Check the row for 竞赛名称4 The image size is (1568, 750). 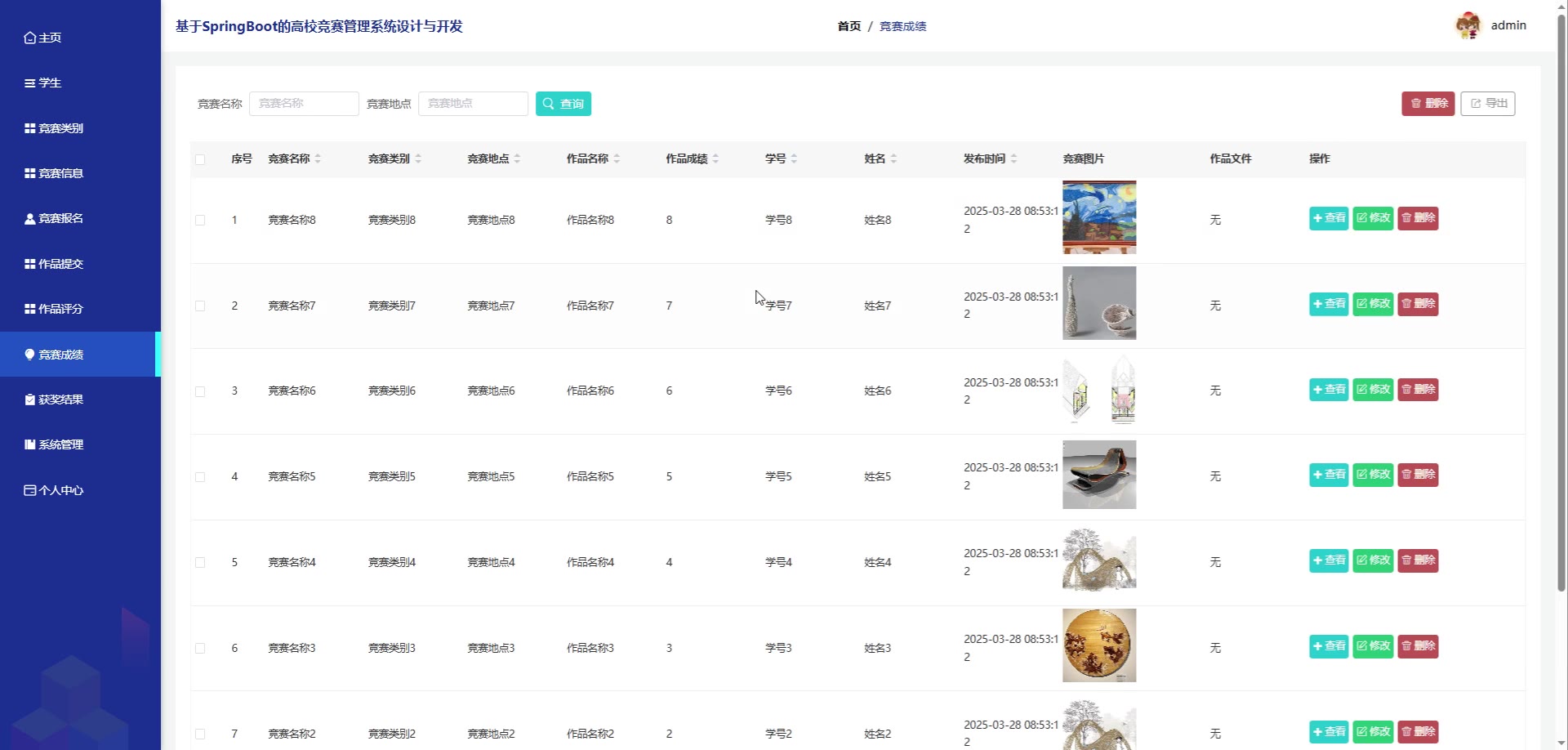tap(200, 562)
